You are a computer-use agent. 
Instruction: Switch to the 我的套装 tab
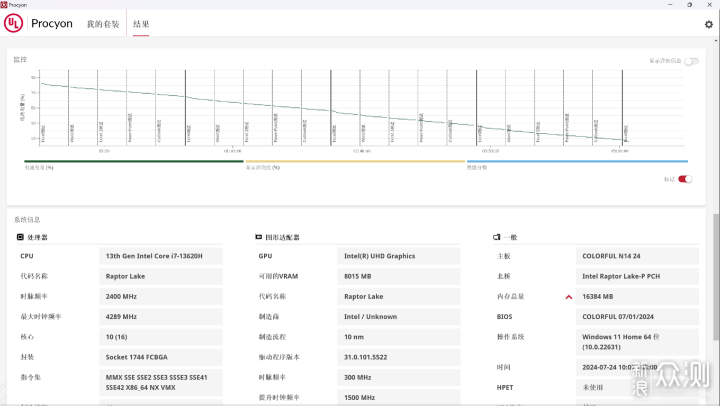pos(103,24)
